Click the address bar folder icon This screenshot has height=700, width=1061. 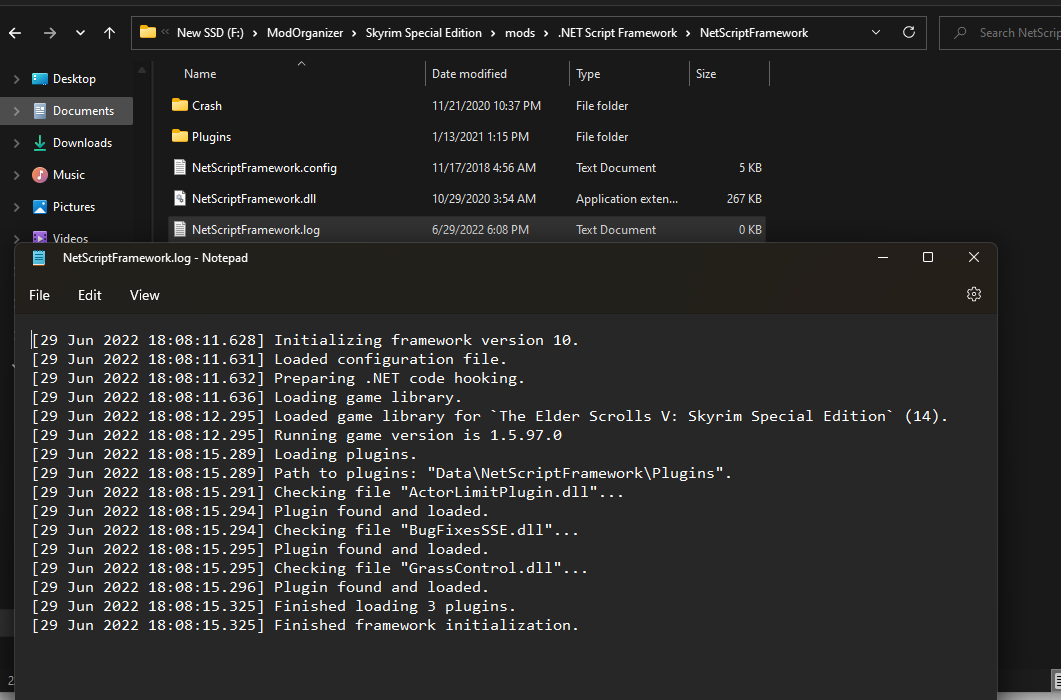coord(148,32)
